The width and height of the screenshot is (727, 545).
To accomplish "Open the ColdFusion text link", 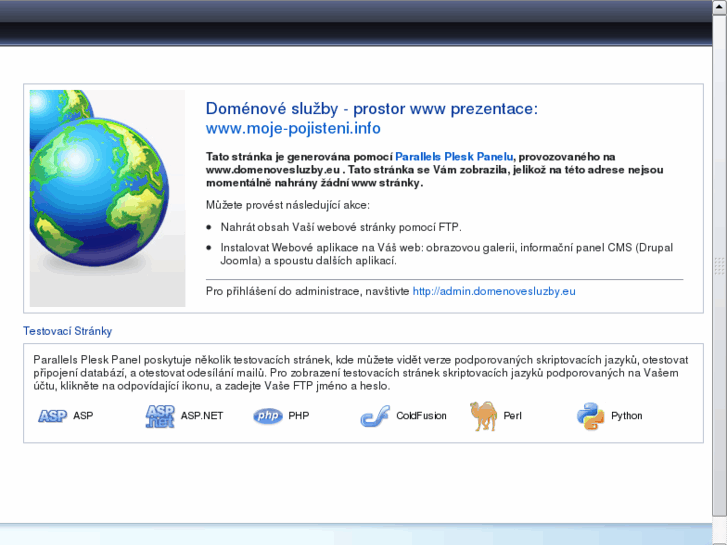I will coord(421,416).
